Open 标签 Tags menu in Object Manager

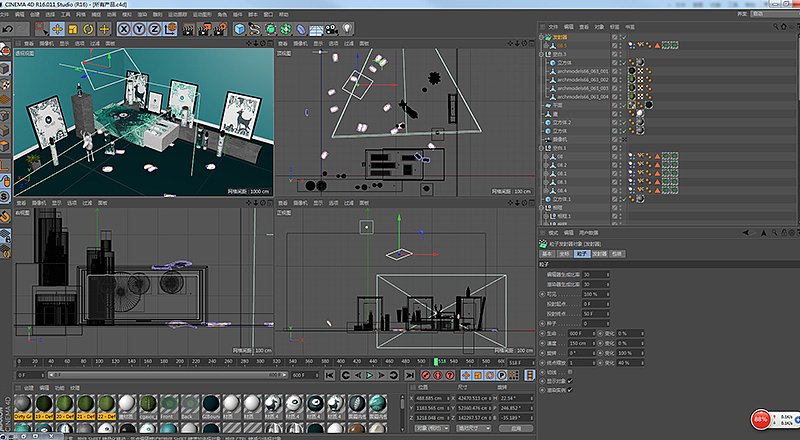(x=614, y=27)
